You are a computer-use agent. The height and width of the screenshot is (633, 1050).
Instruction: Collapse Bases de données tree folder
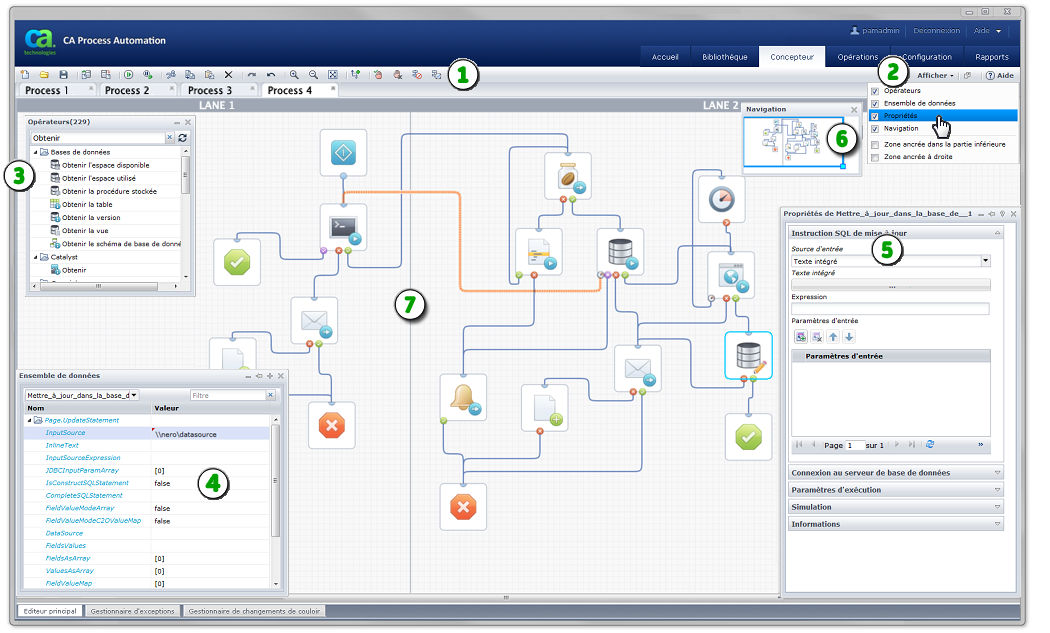click(36, 153)
